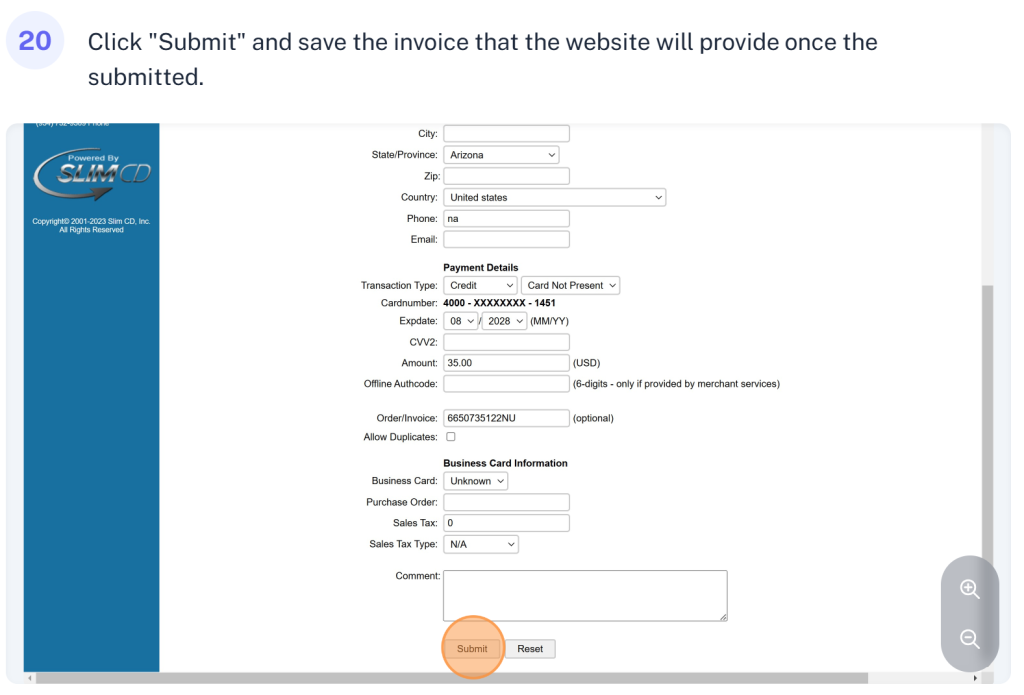
Task: Open the Business Card dropdown
Action: [x=475, y=481]
